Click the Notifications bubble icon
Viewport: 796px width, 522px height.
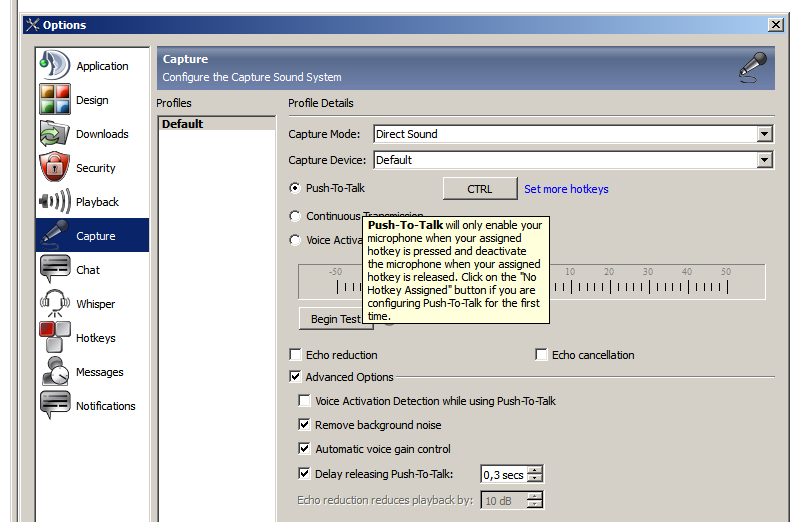click(54, 405)
